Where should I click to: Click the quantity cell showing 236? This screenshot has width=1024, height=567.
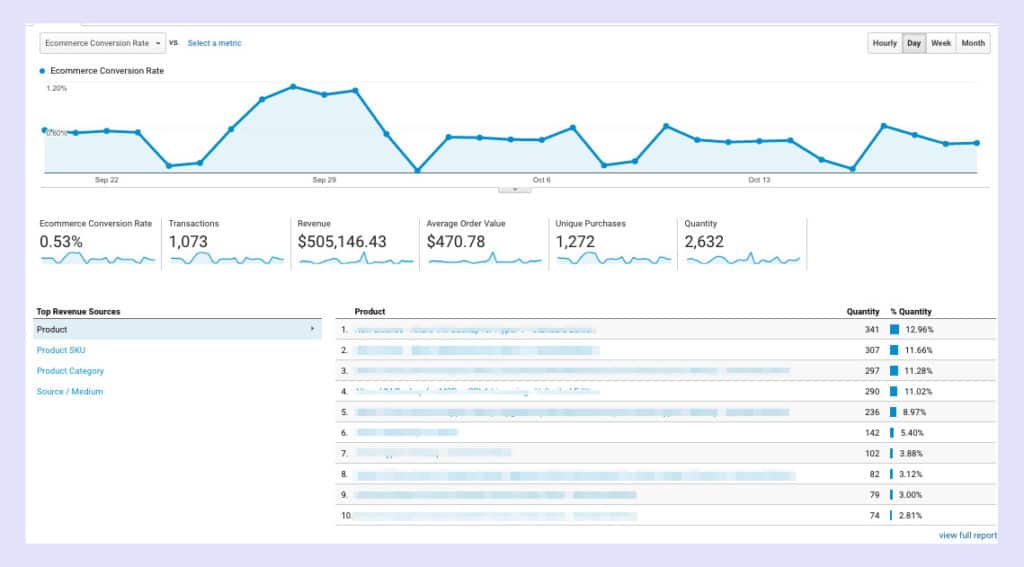[x=872, y=412]
